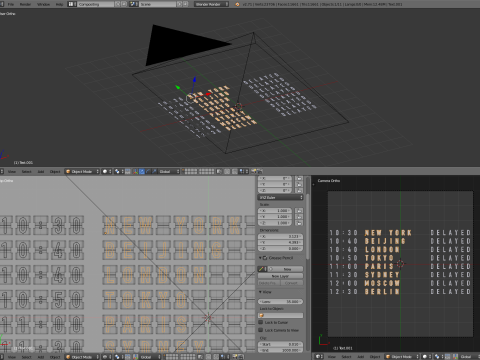The width and height of the screenshot is (480, 360).
Task: Click the Rotation X value field
Action: coord(275,178)
